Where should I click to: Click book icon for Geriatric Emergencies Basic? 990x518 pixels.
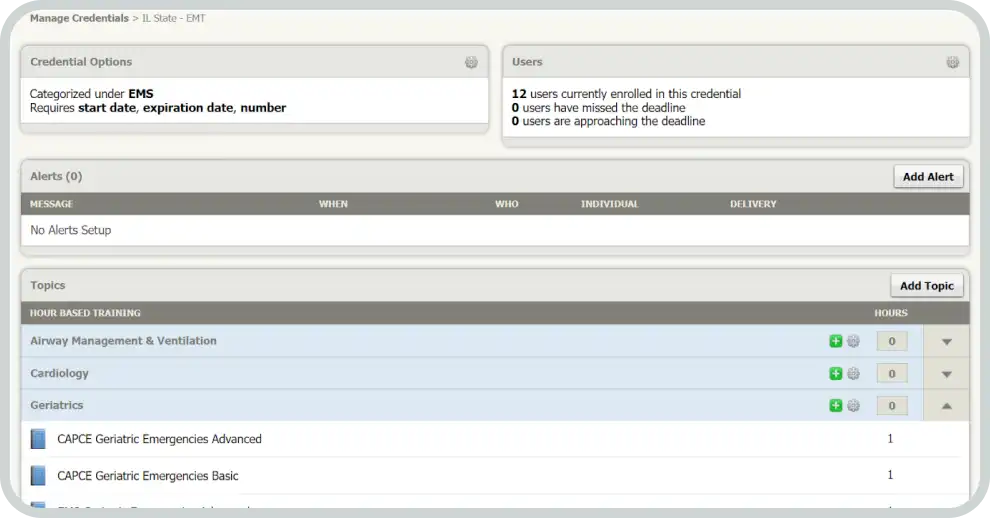click(38, 475)
